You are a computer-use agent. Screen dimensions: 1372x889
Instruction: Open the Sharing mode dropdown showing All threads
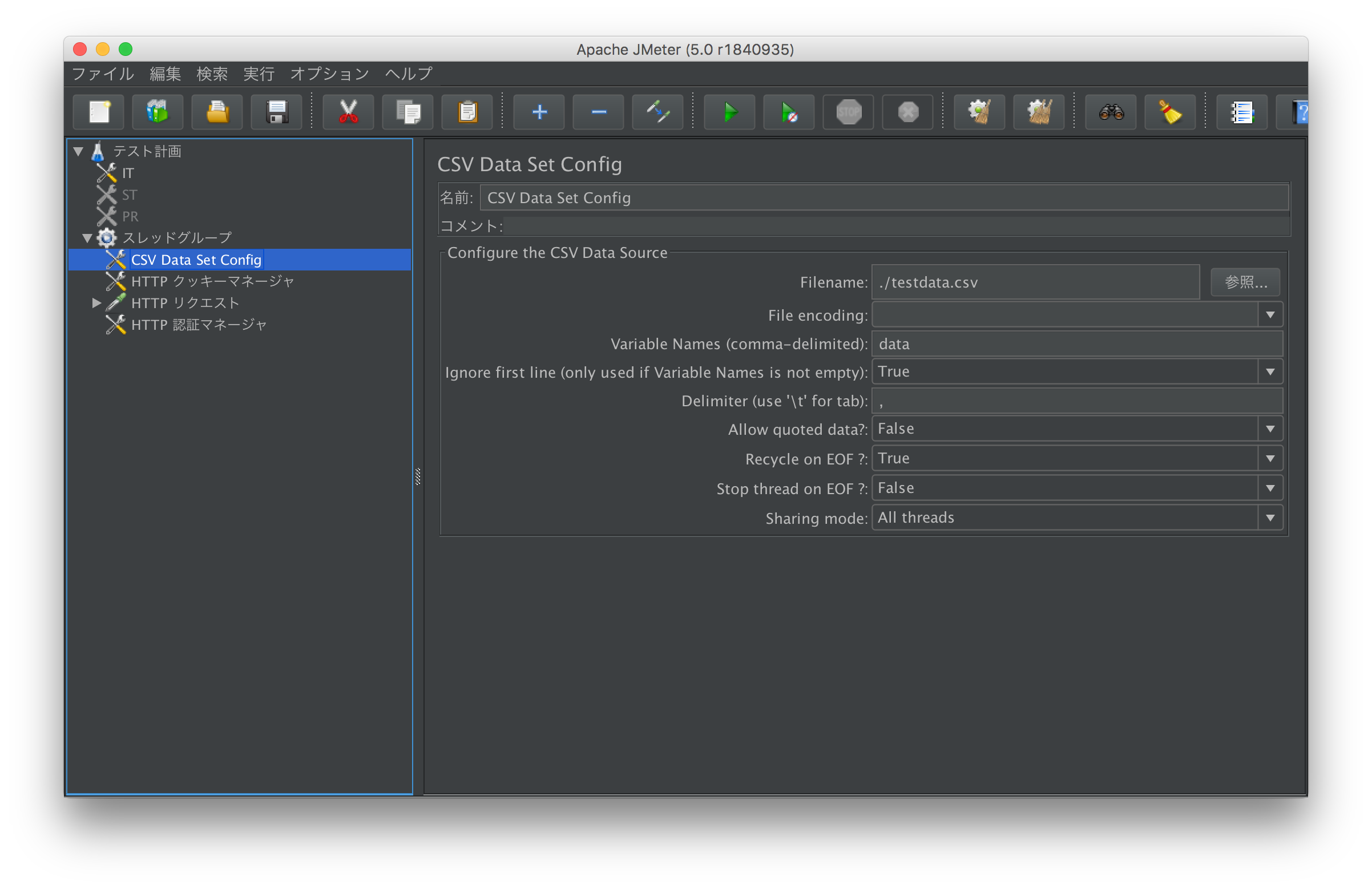click(x=1270, y=517)
